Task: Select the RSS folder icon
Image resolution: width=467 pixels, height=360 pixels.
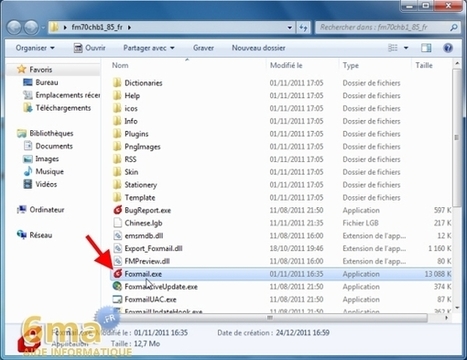Action: 117,159
